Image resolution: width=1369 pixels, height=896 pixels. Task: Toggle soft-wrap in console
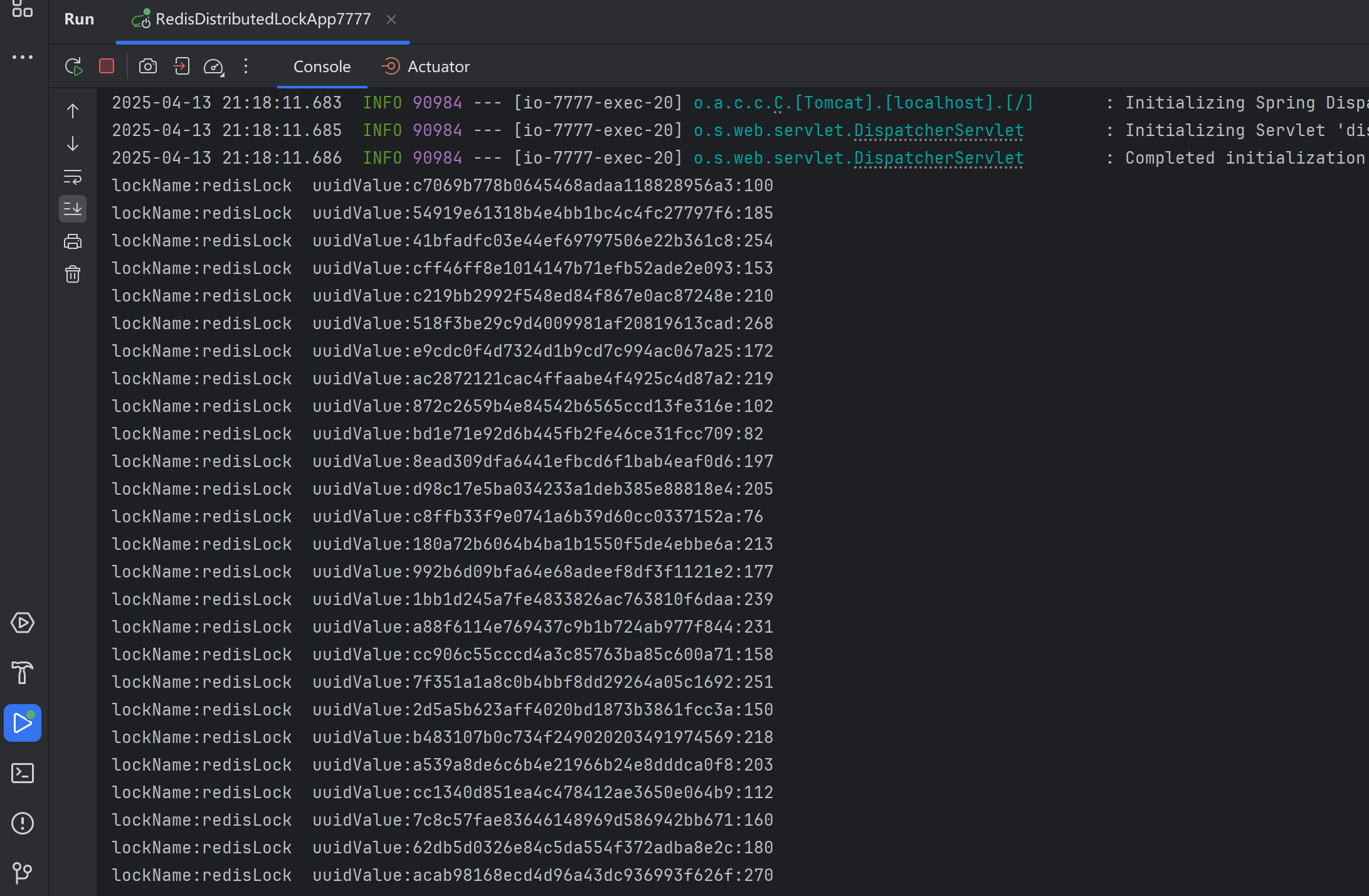coord(73,177)
